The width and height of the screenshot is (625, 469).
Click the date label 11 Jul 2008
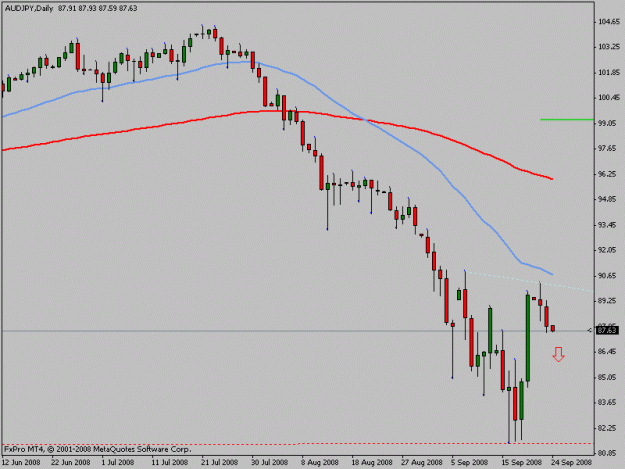169,463
